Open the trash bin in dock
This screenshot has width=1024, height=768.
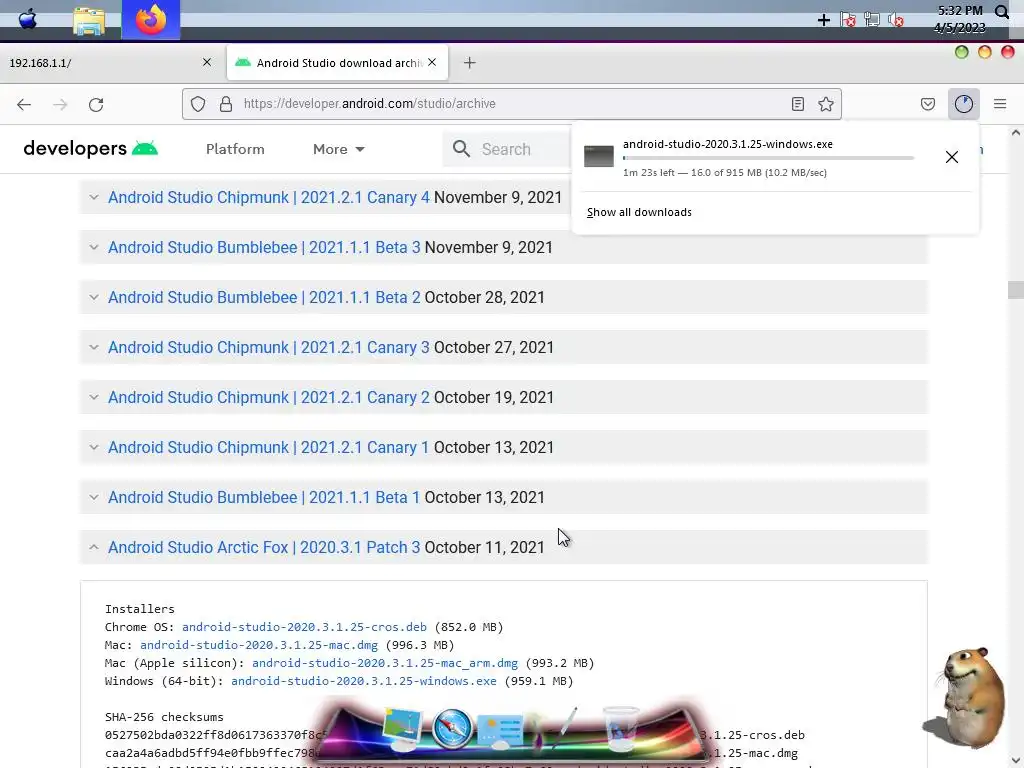click(x=620, y=729)
